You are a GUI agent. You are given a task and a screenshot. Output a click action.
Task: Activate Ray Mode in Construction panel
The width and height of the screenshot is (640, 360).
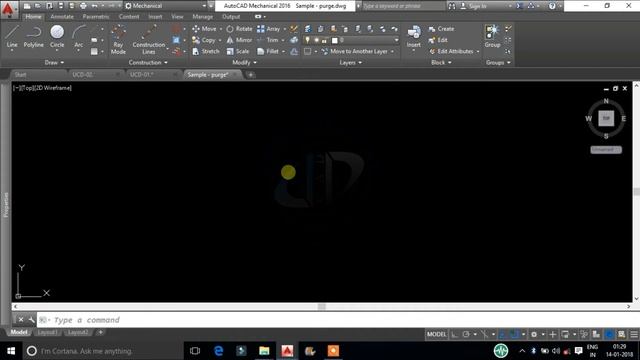(x=118, y=40)
